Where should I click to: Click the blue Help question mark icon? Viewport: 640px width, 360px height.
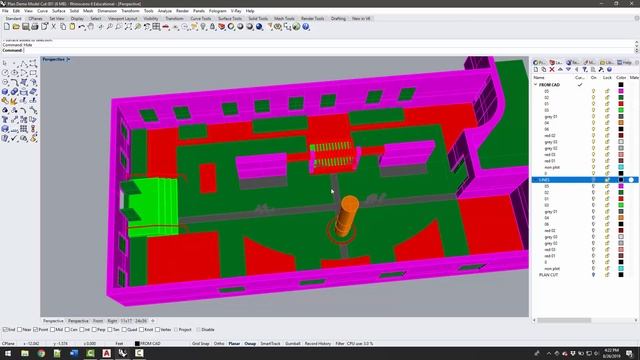pyautogui.click(x=306, y=27)
